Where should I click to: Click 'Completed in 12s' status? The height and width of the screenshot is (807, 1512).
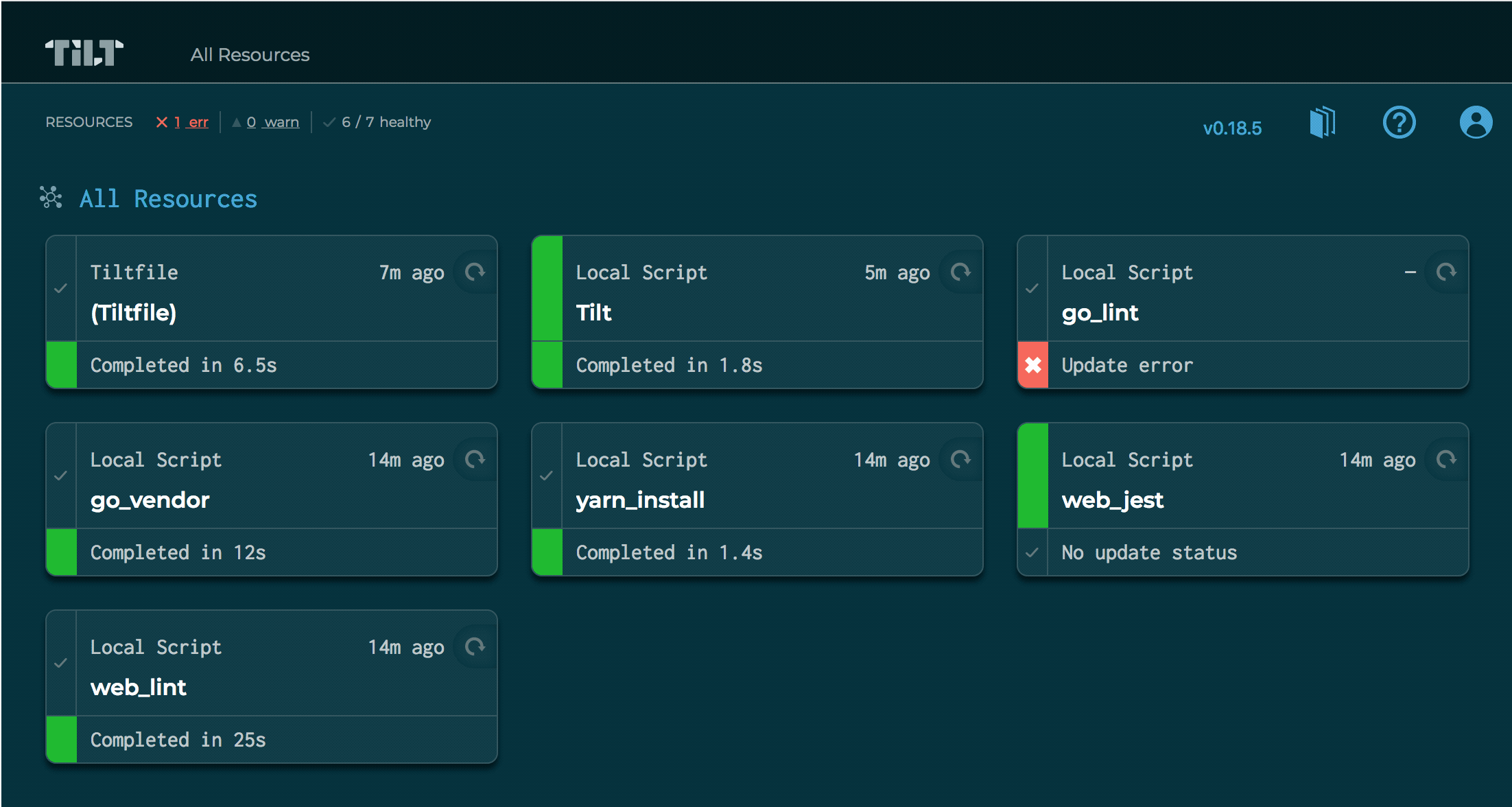click(178, 552)
